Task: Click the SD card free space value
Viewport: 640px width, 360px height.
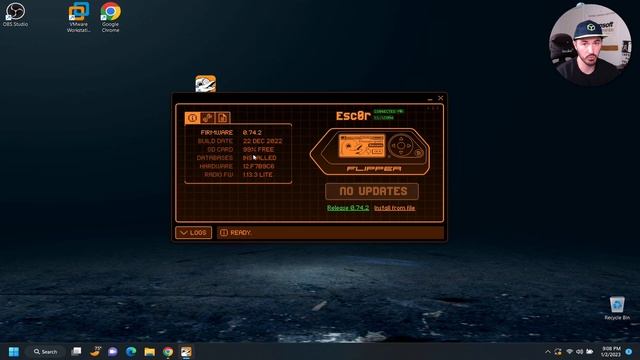Action: (x=258, y=149)
